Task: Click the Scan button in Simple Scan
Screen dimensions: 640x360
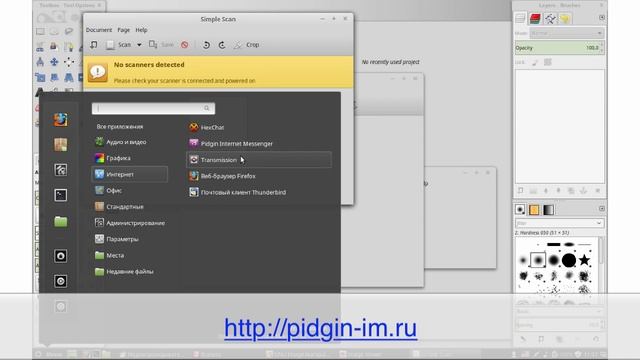Action: point(119,45)
